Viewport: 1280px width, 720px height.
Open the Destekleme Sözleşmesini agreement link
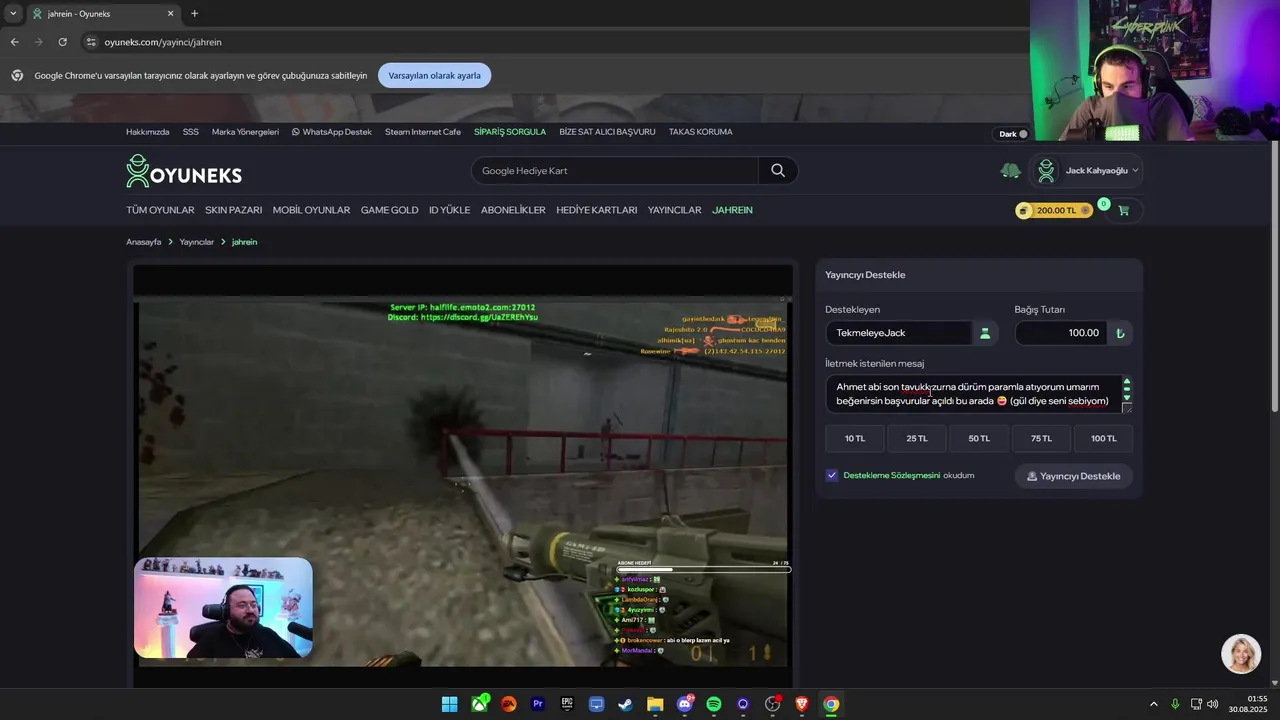(x=892, y=476)
